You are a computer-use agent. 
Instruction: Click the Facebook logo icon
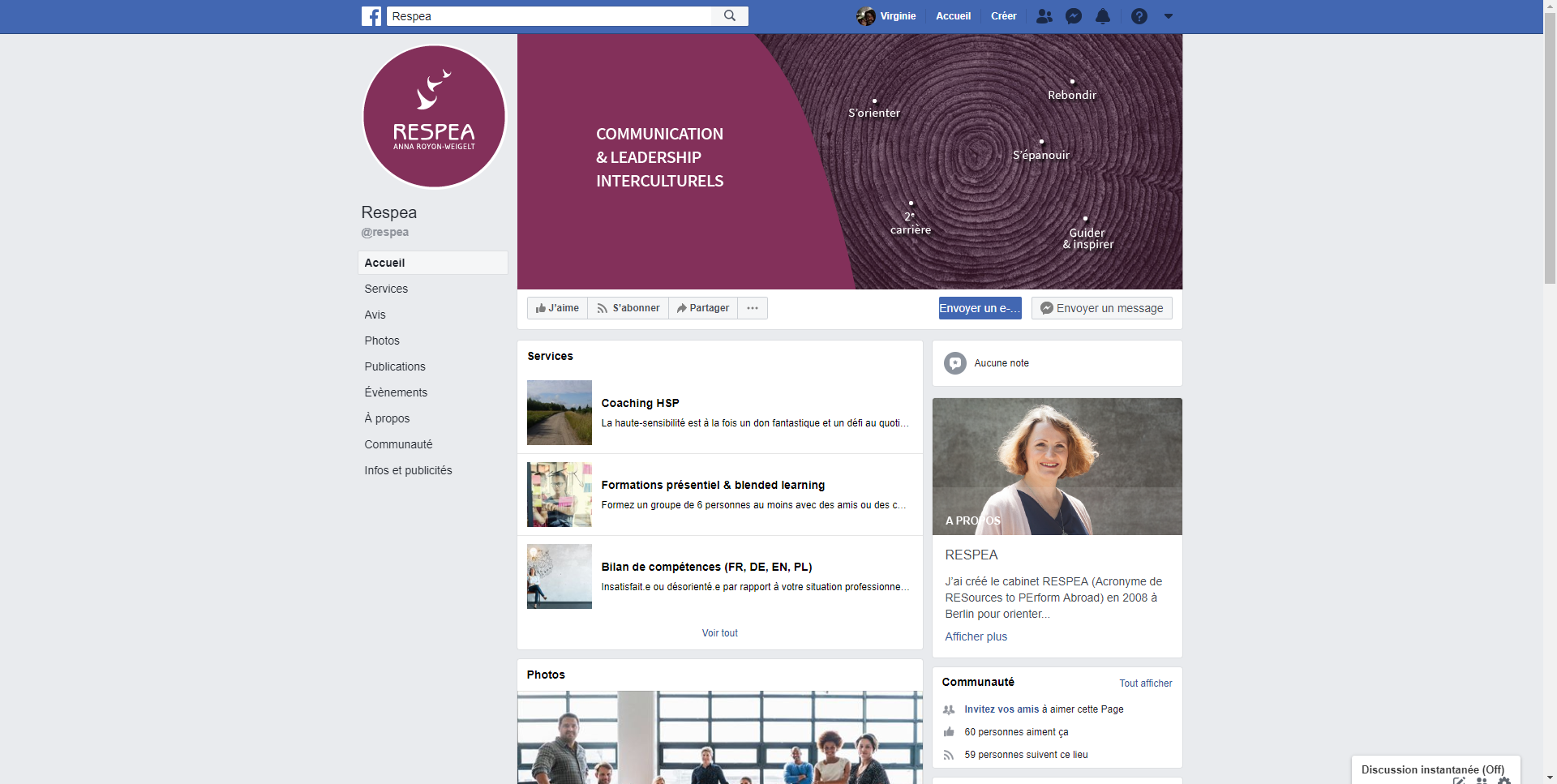(x=371, y=16)
